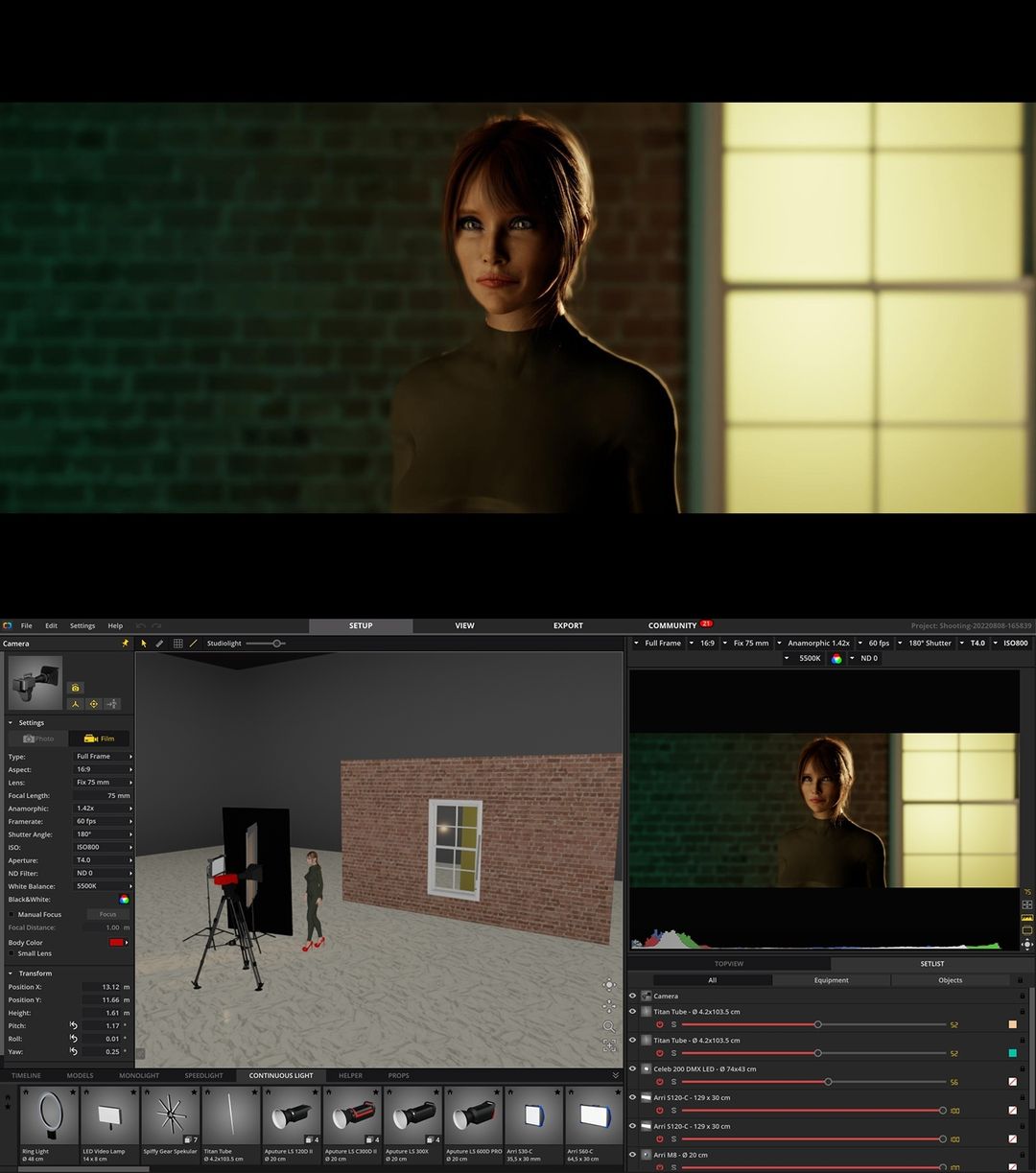Image resolution: width=1036 pixels, height=1173 pixels.
Task: Open the Settings menu
Action: click(82, 626)
